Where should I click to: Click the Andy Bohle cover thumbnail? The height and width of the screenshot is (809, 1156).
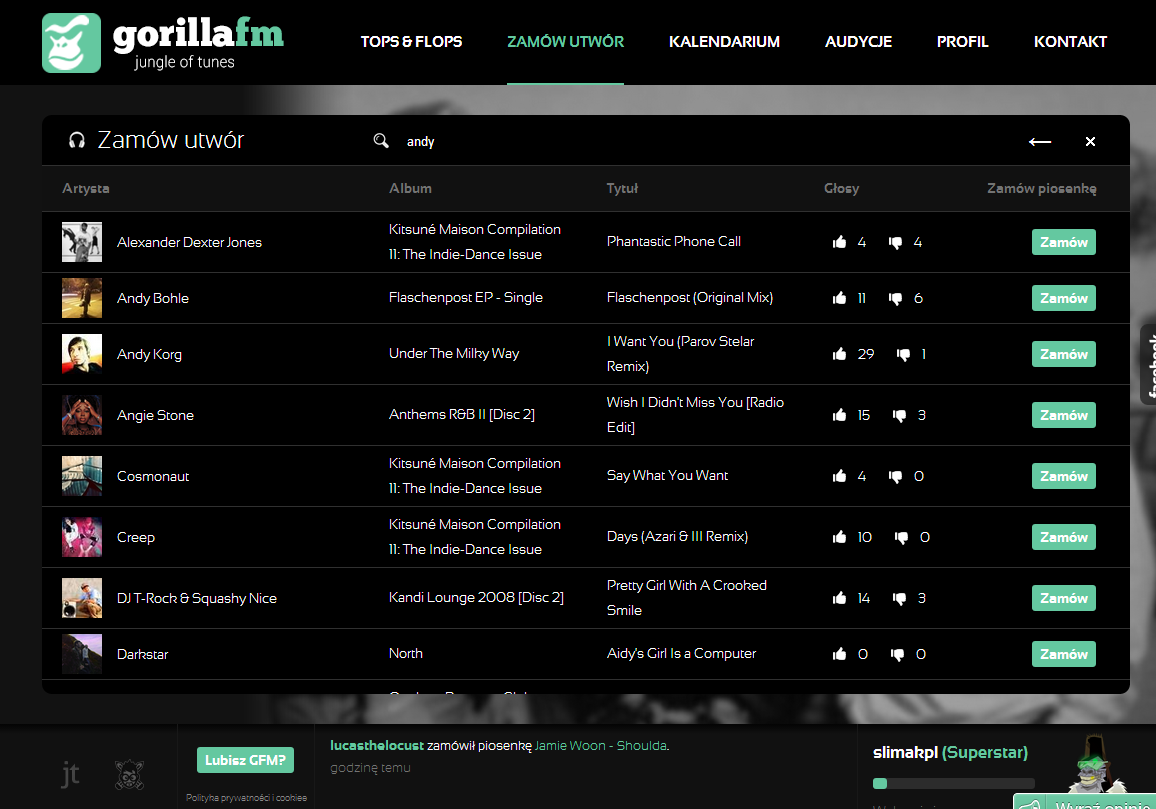tap(82, 298)
